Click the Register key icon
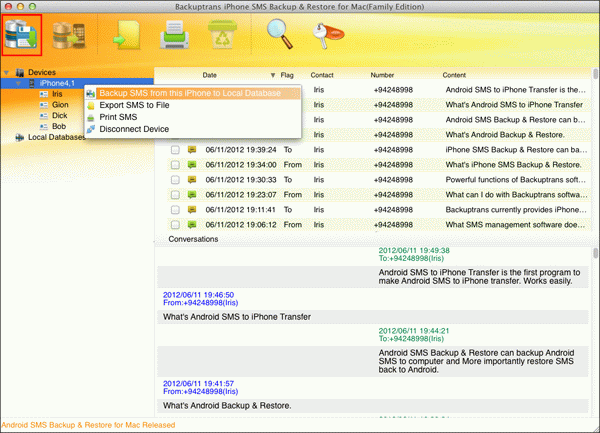The height and width of the screenshot is (433, 600). 328,35
